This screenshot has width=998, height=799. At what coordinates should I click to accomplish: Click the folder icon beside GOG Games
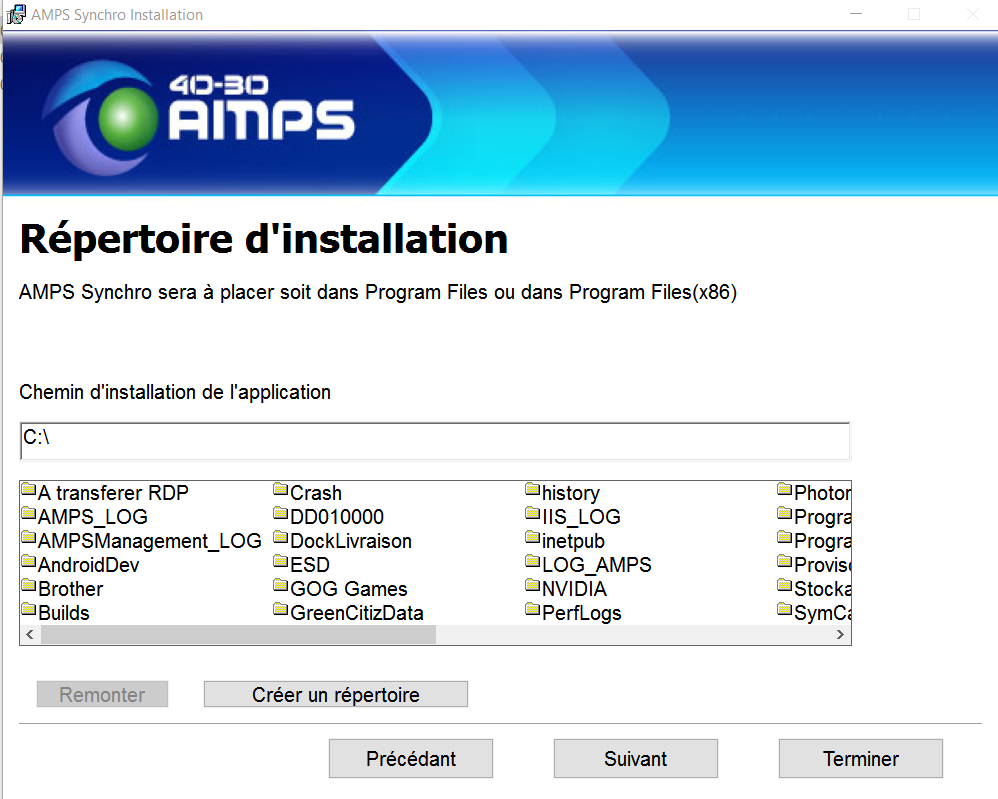coord(281,588)
